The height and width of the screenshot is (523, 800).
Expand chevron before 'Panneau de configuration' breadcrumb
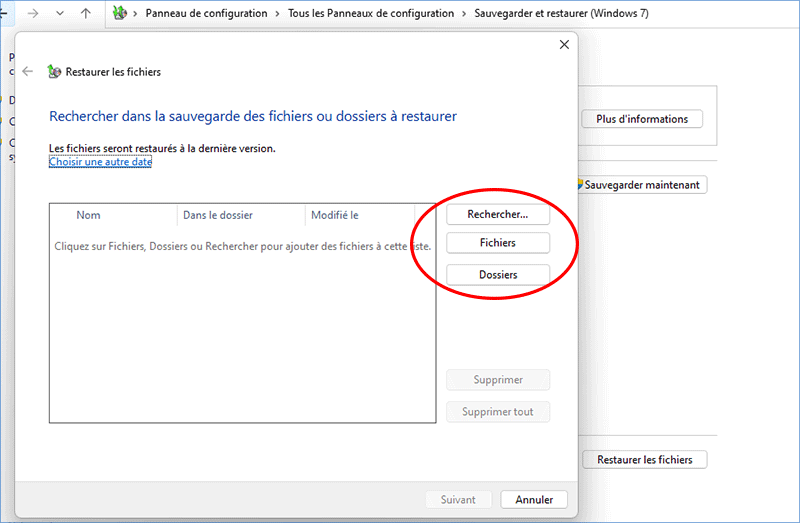click(x=135, y=14)
